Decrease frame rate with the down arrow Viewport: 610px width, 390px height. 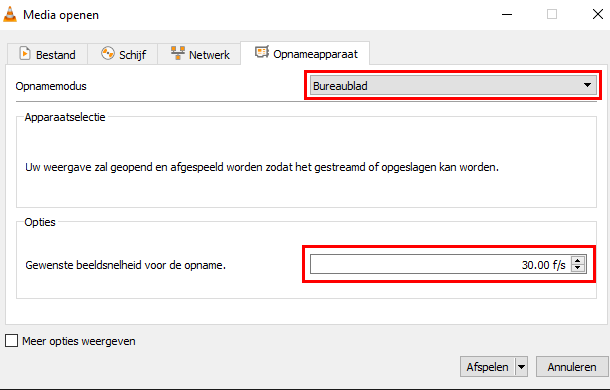[578, 268]
